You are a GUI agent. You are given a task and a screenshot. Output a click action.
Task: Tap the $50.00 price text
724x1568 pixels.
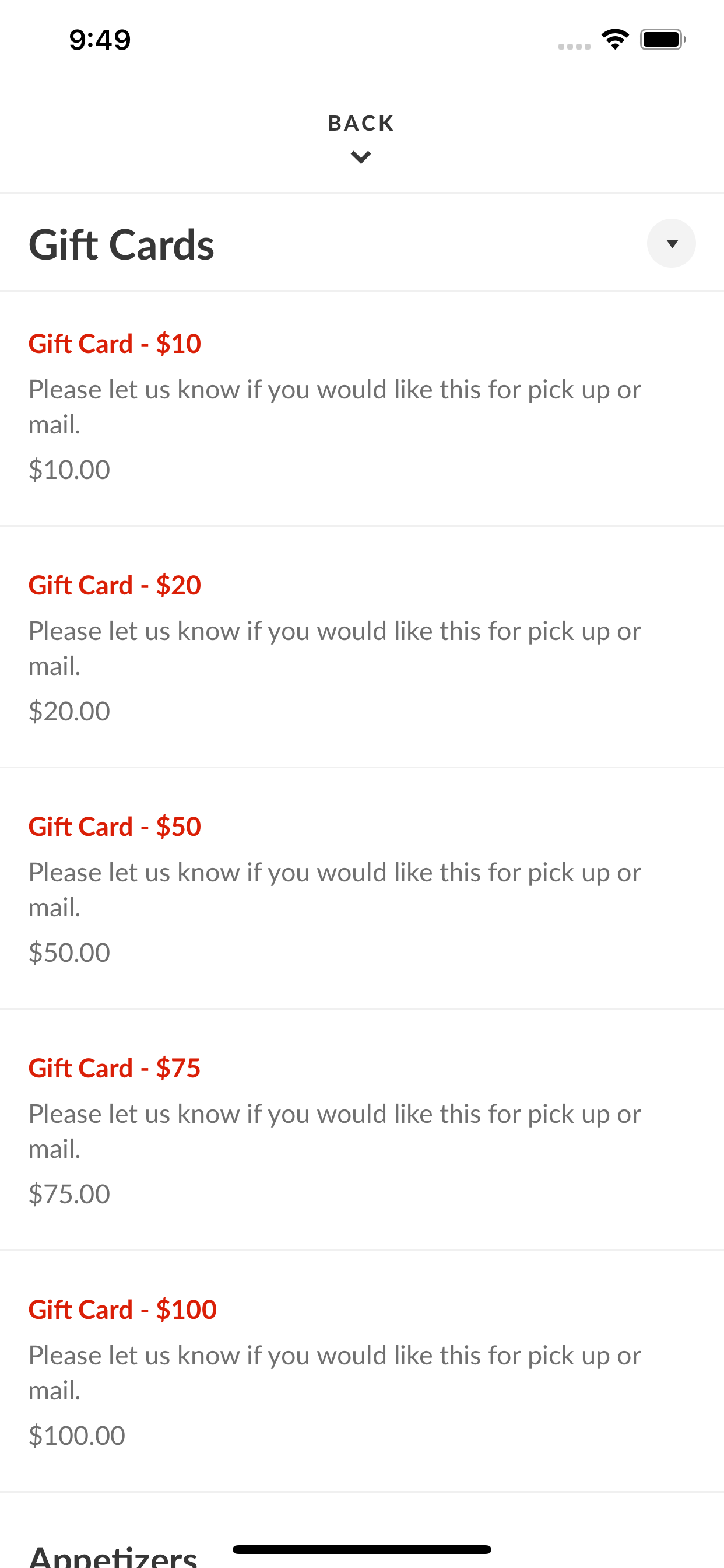tap(69, 953)
